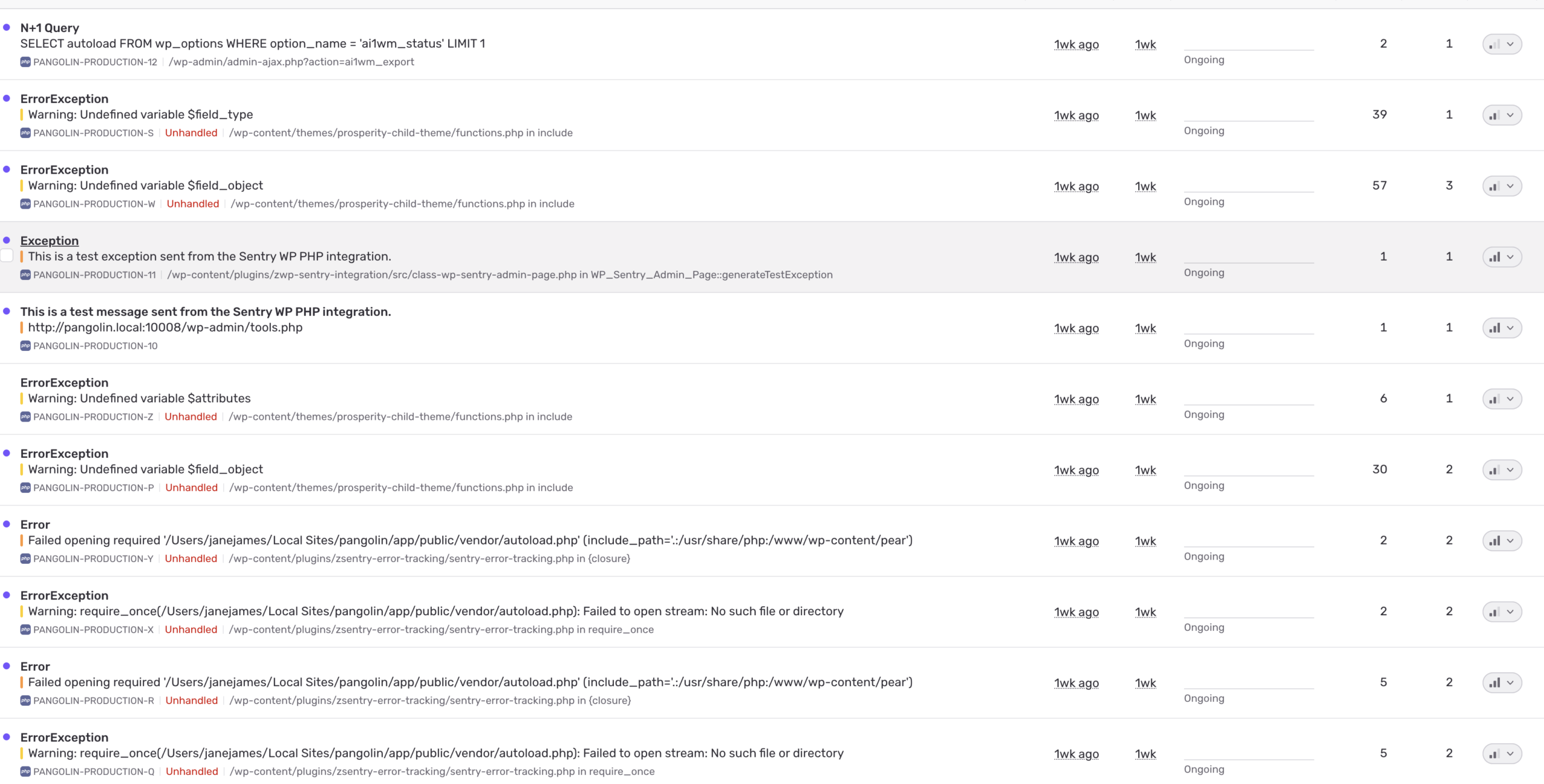Click PHP icon next to PANGOLIN-PRODUCTION-Y

[x=25, y=559]
